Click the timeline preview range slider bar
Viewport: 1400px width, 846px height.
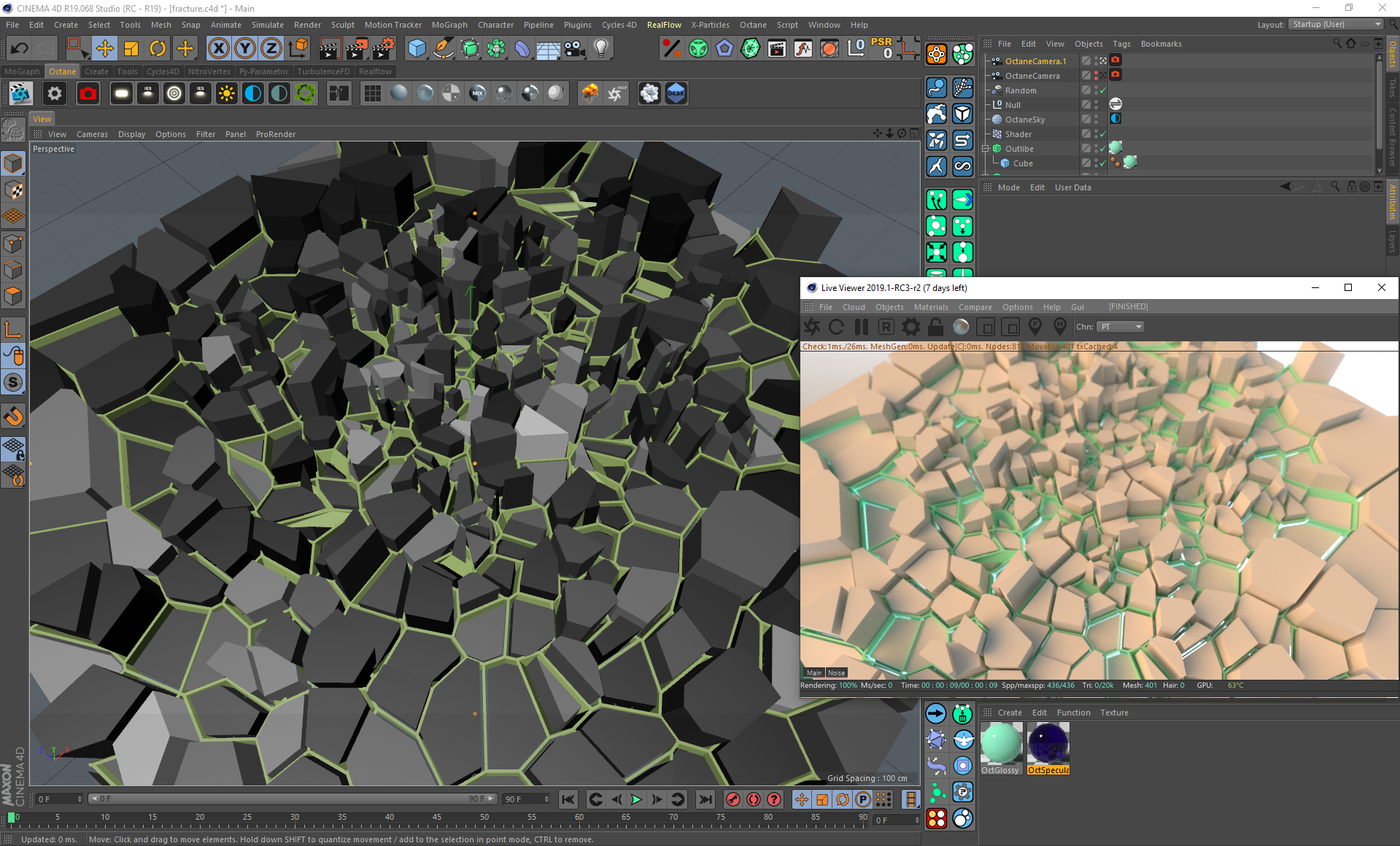click(x=293, y=799)
